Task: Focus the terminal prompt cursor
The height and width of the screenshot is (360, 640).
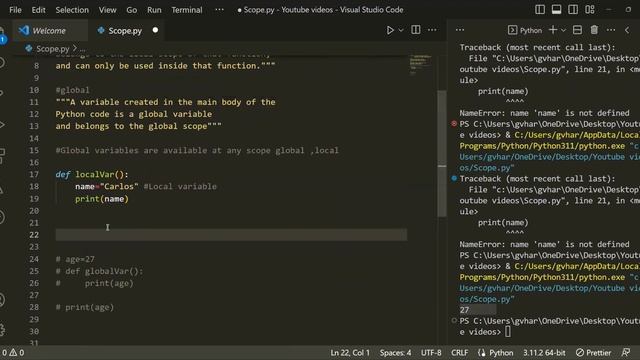Action: (507, 332)
